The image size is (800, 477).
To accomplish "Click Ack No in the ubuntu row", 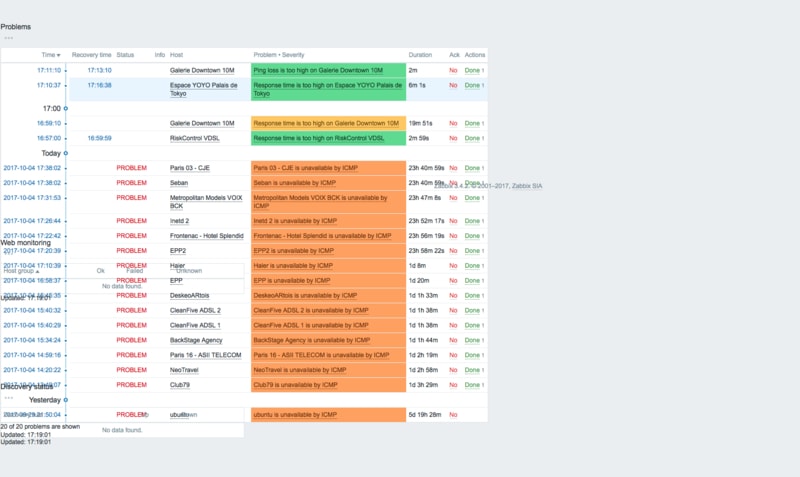I will tap(453, 415).
